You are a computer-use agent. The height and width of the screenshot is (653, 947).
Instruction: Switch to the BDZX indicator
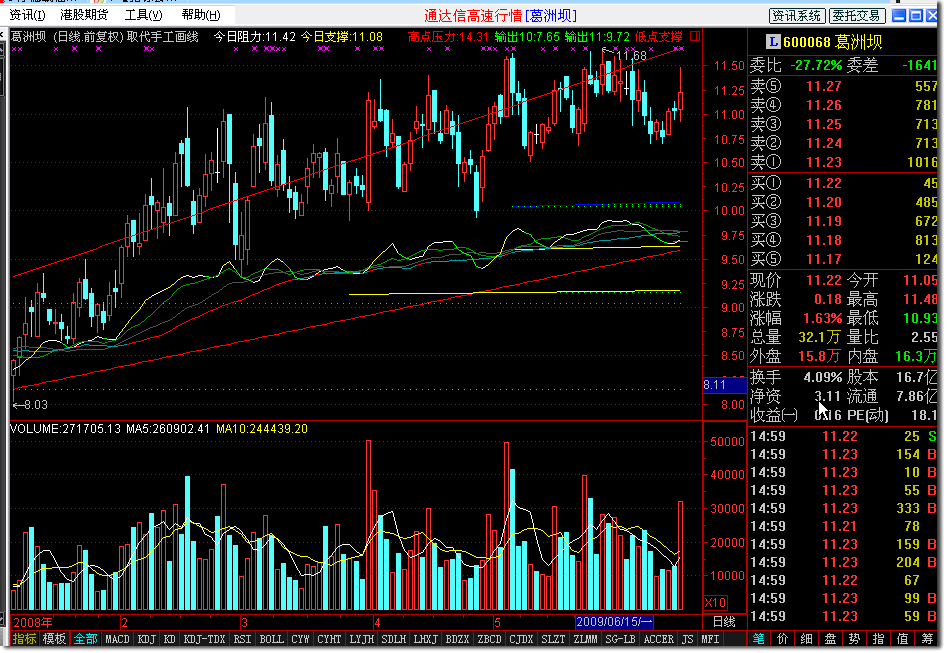(x=457, y=639)
